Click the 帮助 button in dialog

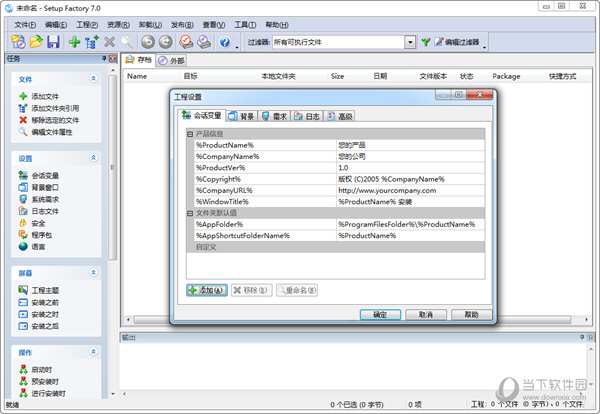pos(471,315)
